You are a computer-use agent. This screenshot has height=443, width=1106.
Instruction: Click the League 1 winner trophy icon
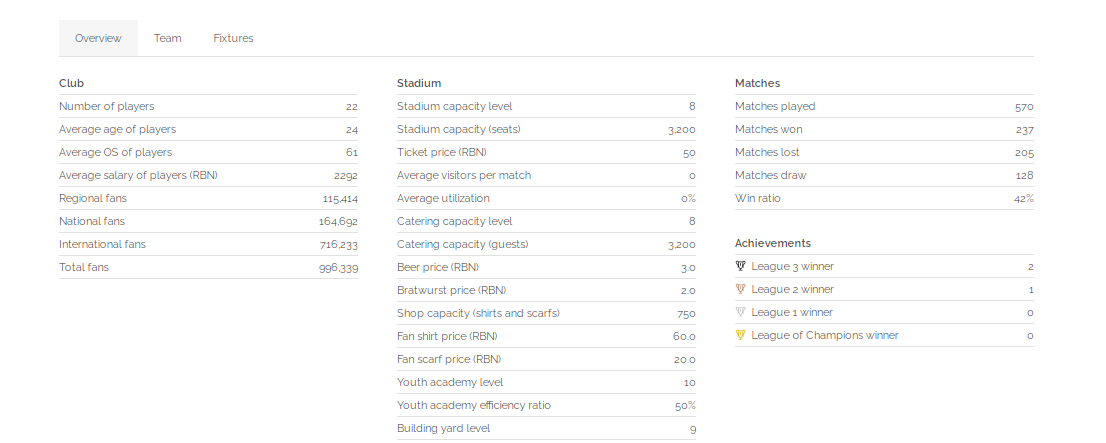click(740, 312)
